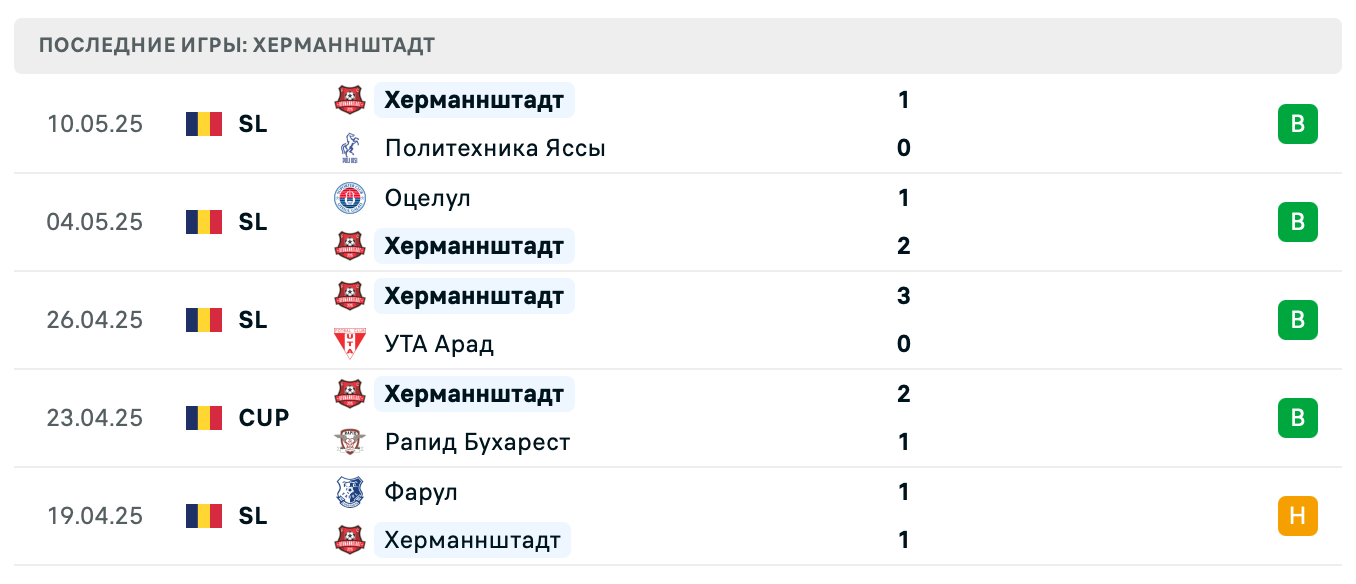Click the SL league label on the 26.04.25 row
The image size is (1356, 584).
pyautogui.click(x=253, y=320)
